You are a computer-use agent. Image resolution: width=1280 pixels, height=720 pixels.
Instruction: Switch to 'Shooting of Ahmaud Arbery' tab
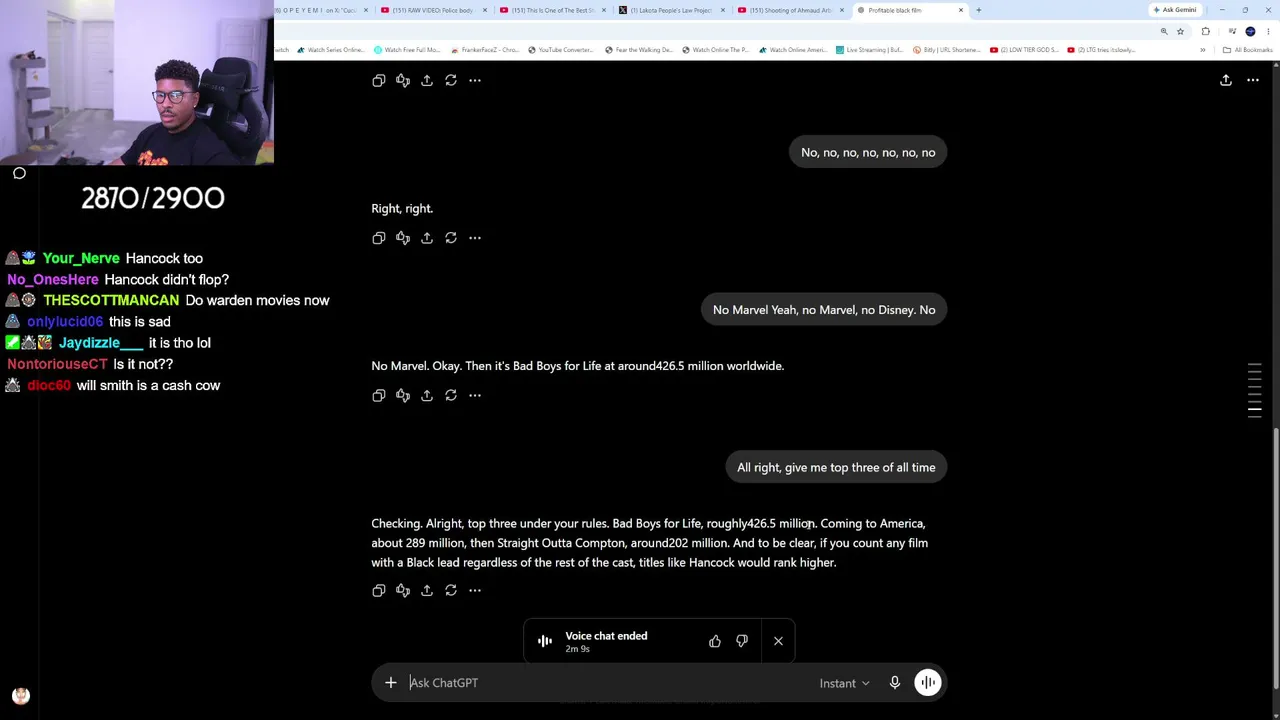click(x=790, y=10)
